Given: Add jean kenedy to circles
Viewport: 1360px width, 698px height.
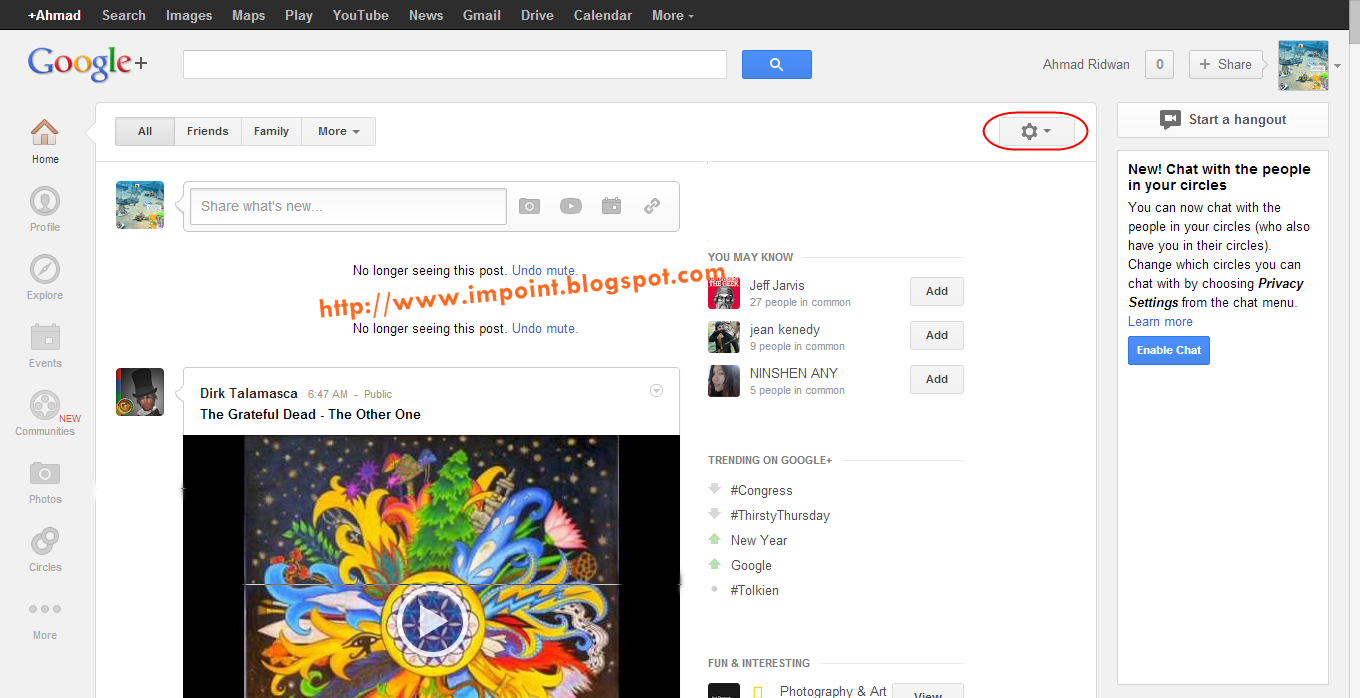Looking at the screenshot, I should (x=937, y=335).
